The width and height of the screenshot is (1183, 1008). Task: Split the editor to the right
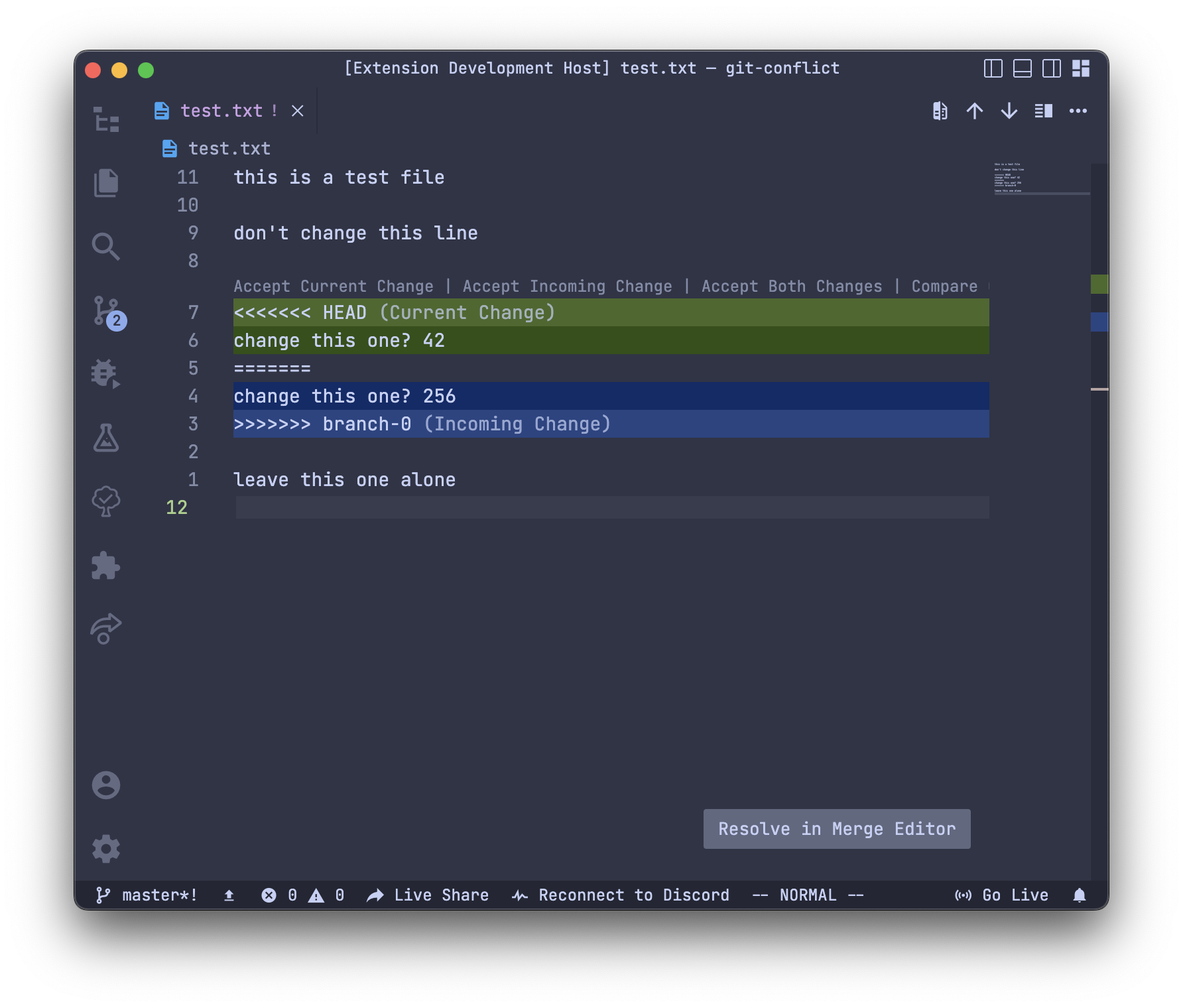coord(1043,111)
